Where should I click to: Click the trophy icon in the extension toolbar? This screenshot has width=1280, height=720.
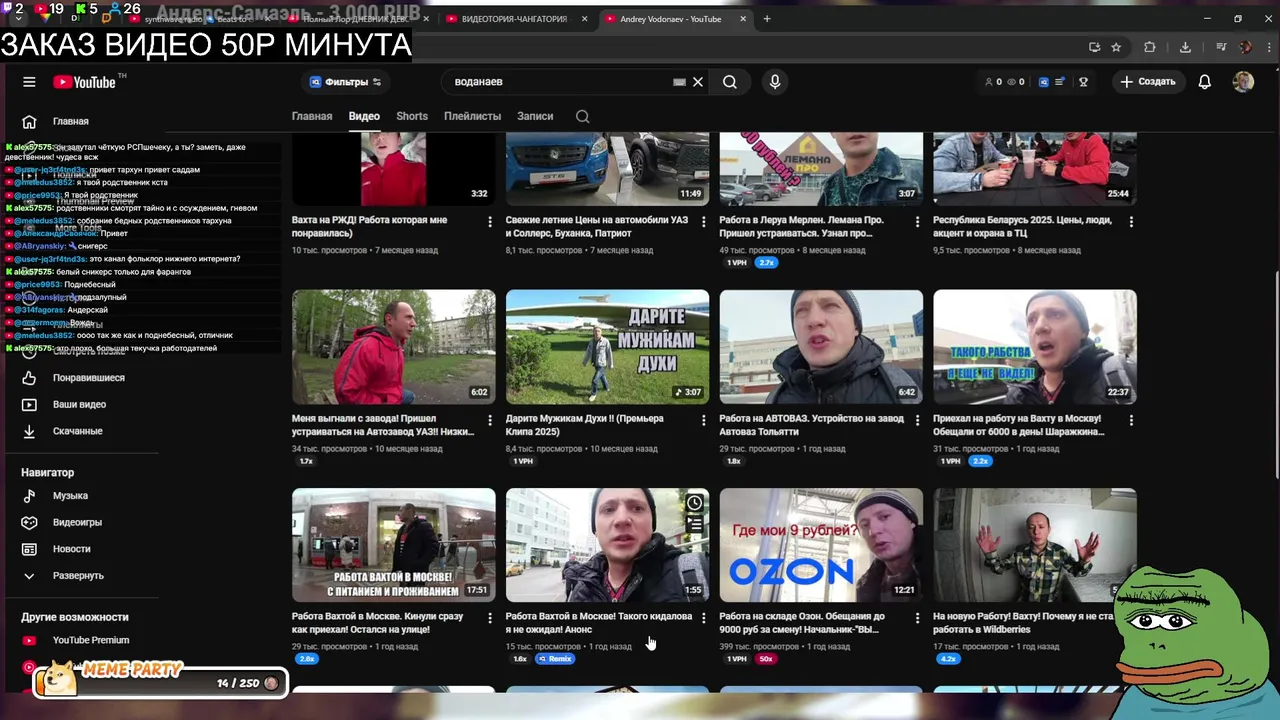[x=1083, y=82]
